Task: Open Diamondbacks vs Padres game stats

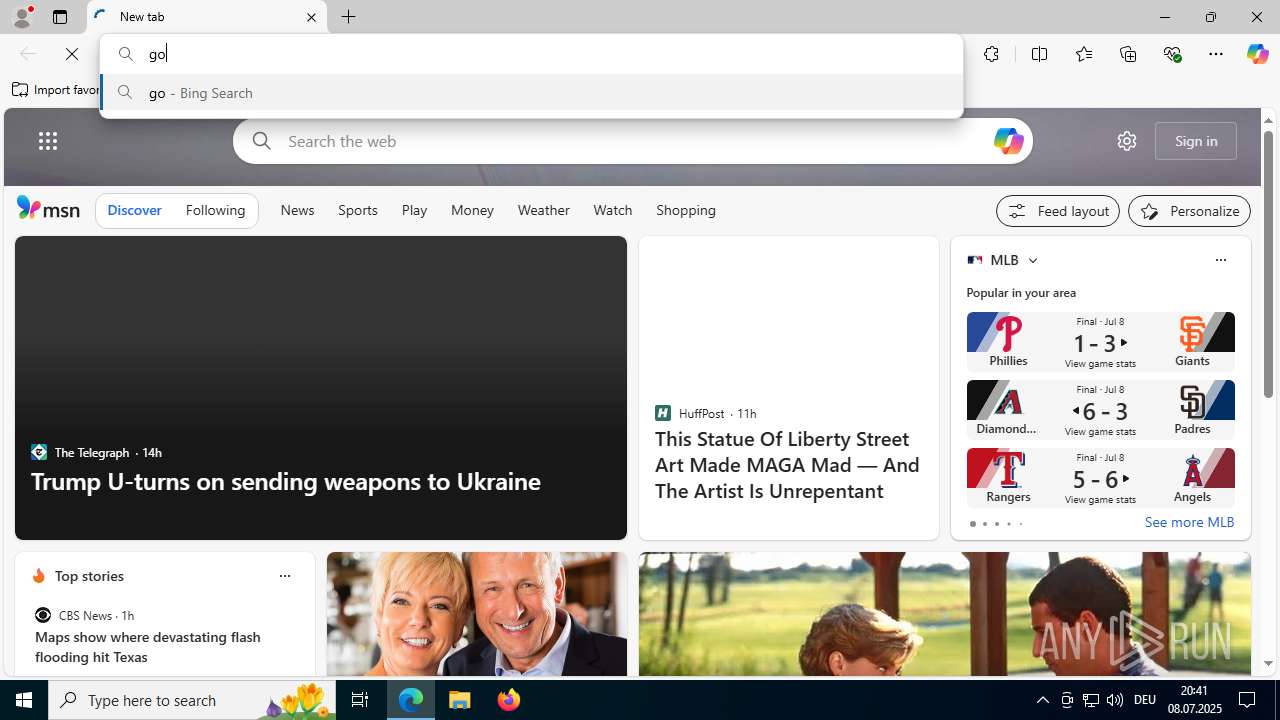Action: [1100, 410]
